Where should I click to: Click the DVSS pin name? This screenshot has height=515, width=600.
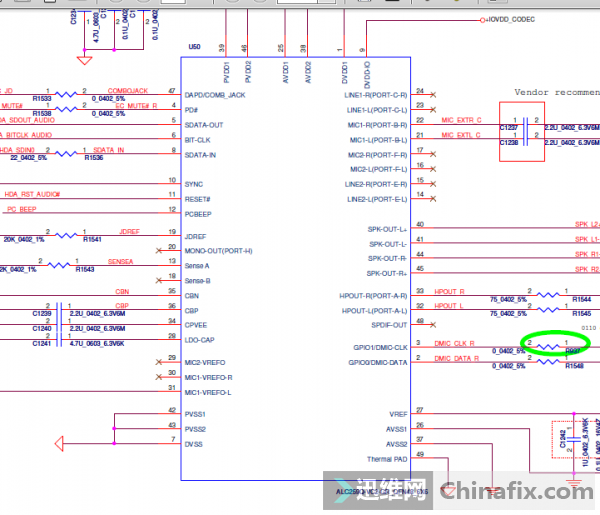[x=194, y=444]
